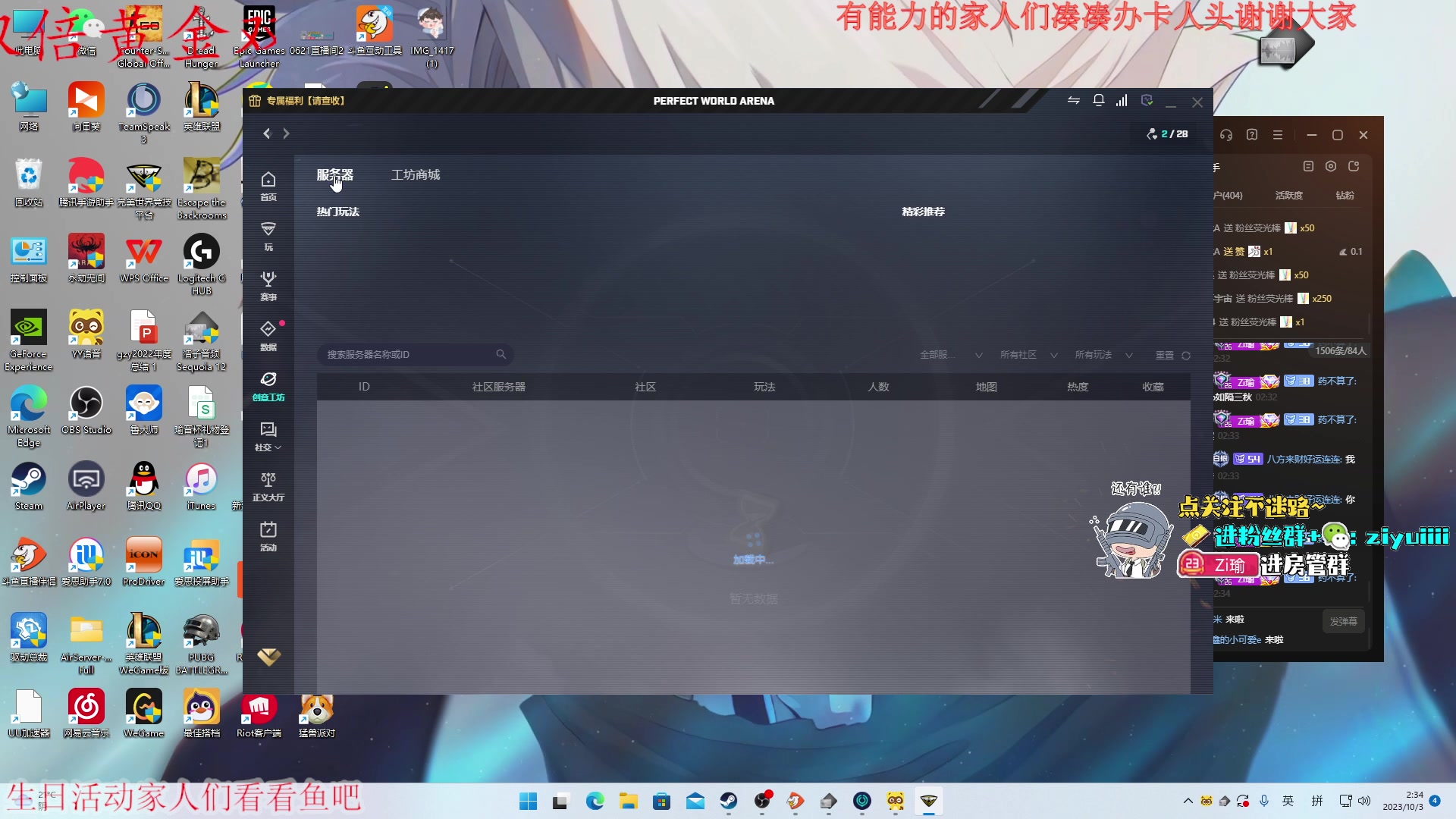Click the 创作工坊 (Workshop) sidebar icon
This screenshot has height=819, width=1456.
point(268,385)
